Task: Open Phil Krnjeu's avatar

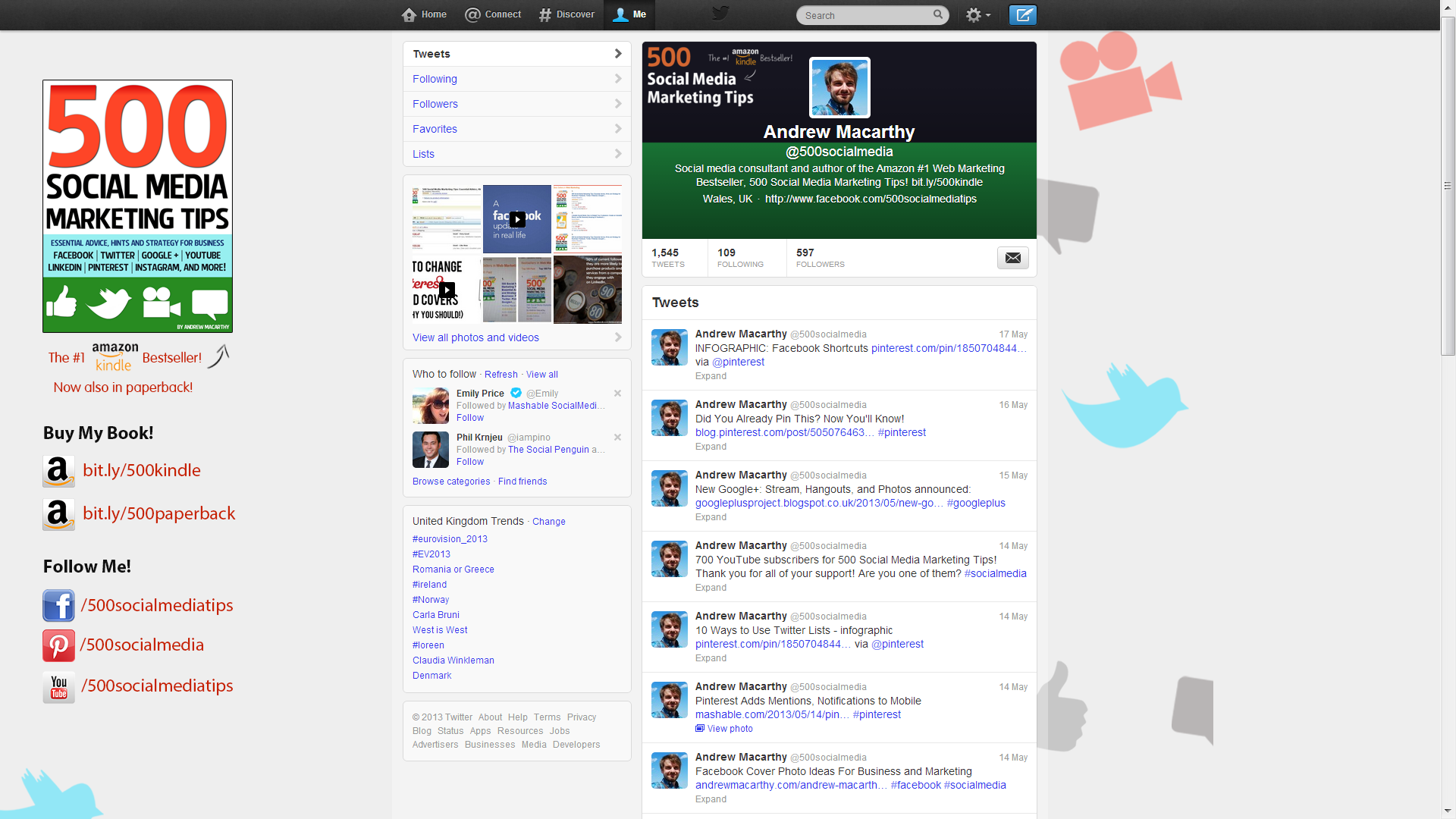Action: click(x=431, y=450)
